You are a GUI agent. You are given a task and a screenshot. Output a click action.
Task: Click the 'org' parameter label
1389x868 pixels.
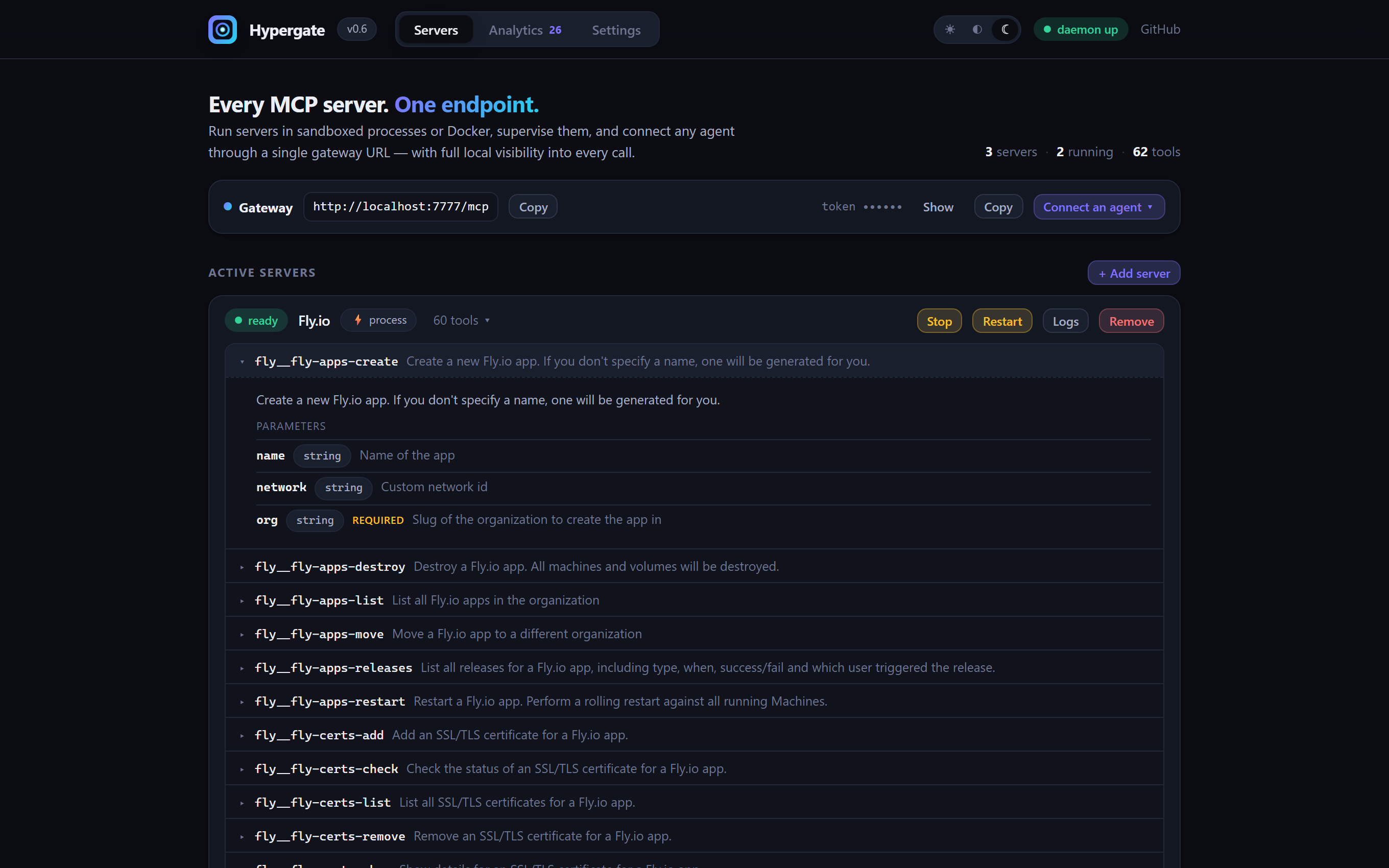(267, 520)
